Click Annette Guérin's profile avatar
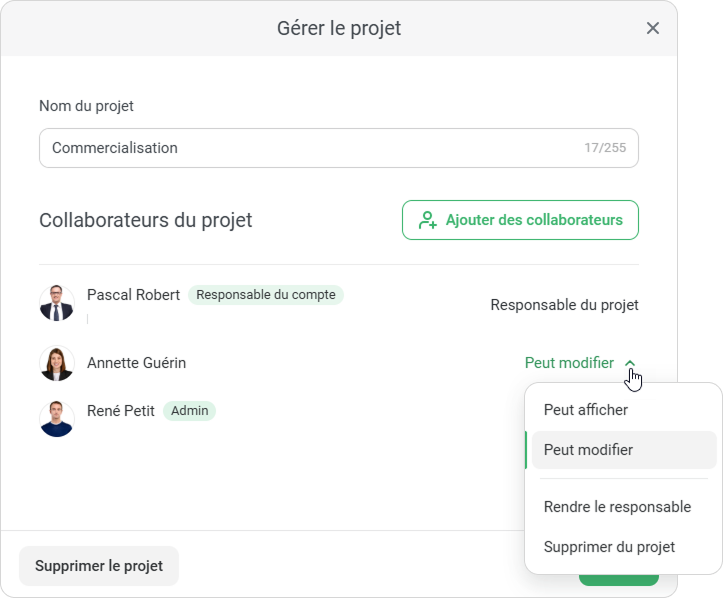This screenshot has height=598, width=723. click(57, 363)
